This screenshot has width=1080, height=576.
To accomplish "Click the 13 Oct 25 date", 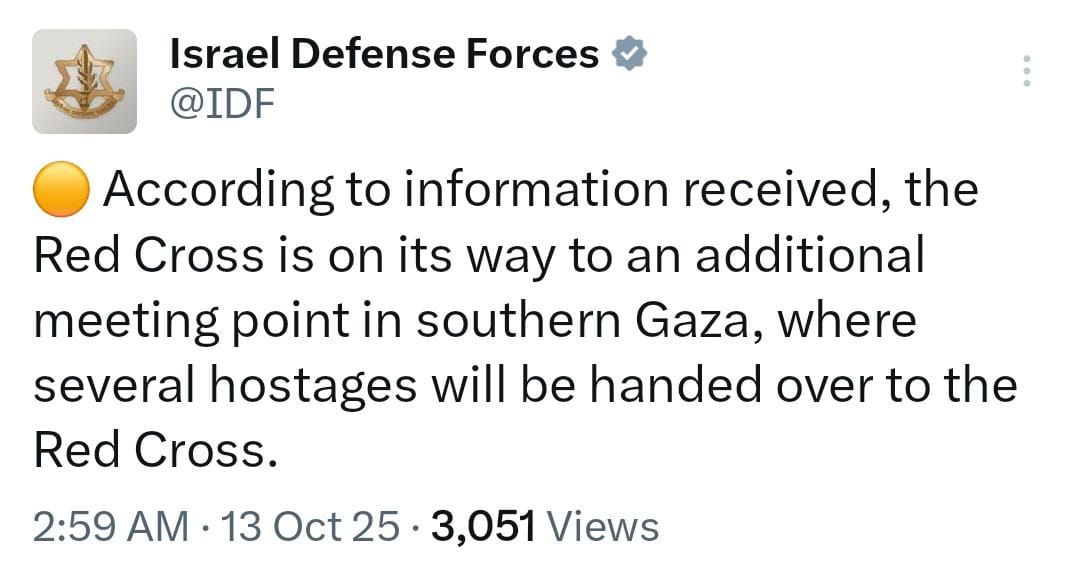I will [310, 526].
